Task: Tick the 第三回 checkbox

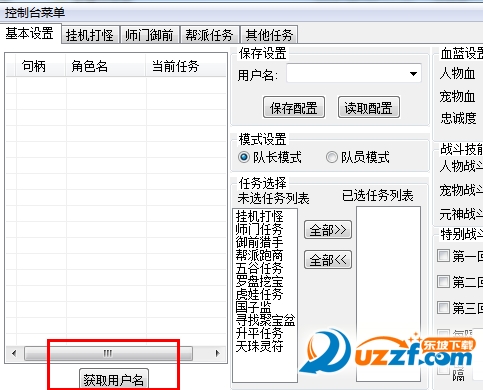Action: pos(443,307)
